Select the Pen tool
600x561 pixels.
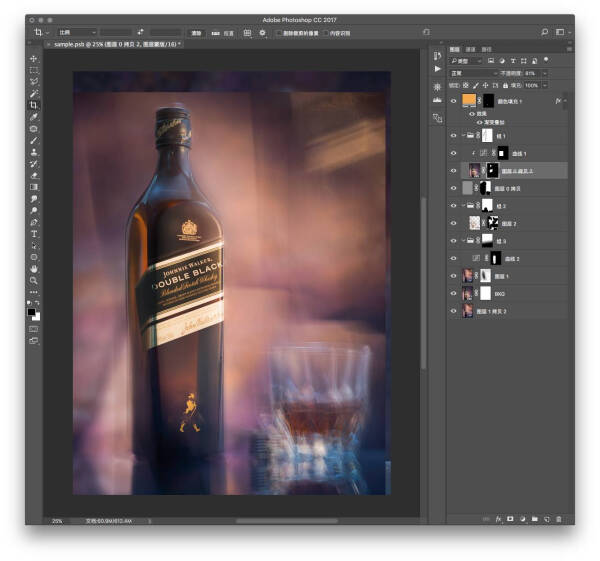click(x=34, y=222)
